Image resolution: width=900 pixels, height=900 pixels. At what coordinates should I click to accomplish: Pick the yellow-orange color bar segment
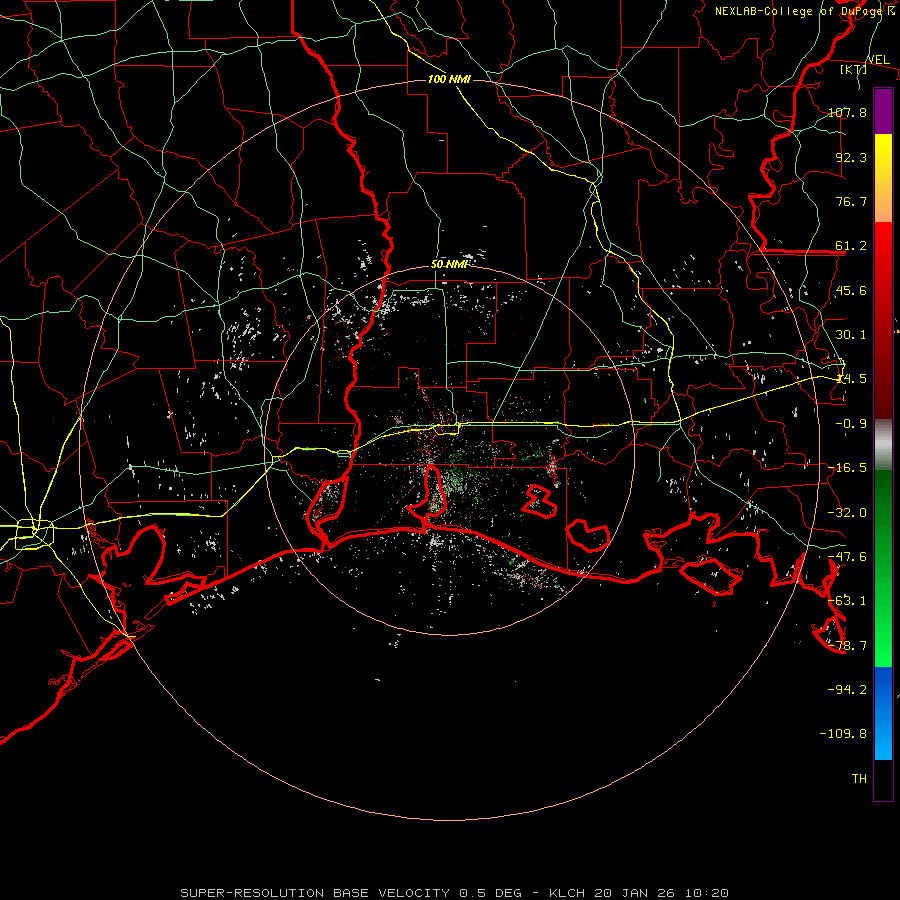tap(883, 178)
